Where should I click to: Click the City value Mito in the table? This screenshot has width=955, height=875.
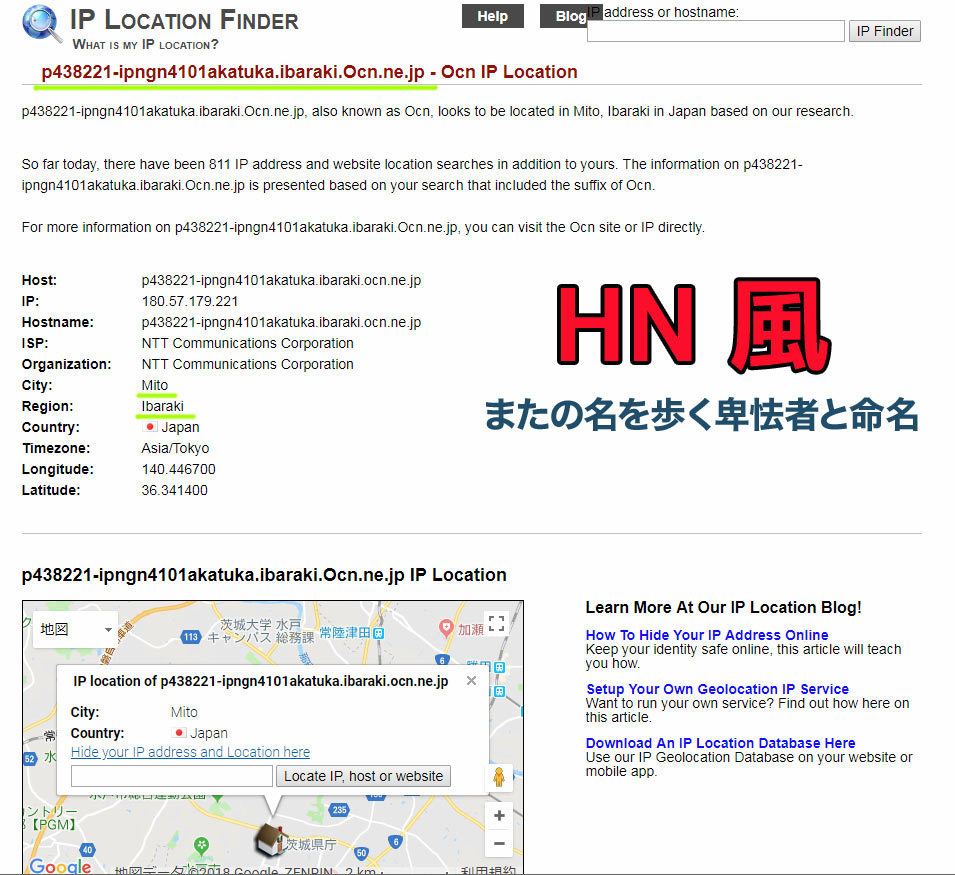[x=155, y=385]
